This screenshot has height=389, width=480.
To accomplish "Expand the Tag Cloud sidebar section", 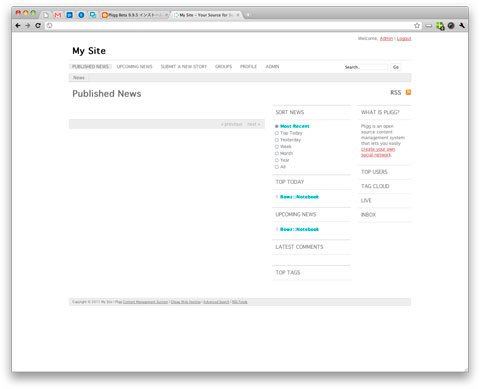I will tap(375, 186).
